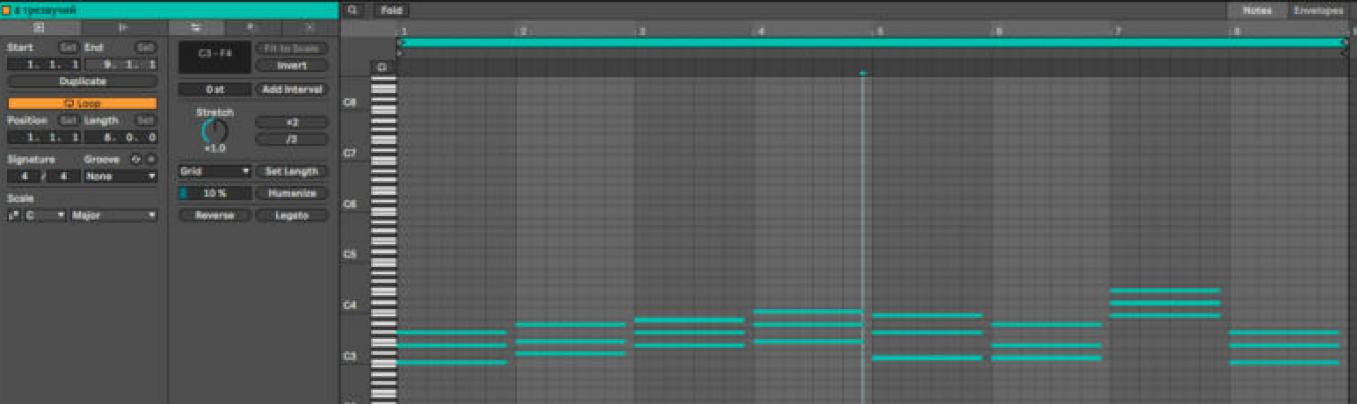1357x404 pixels.
Task: Click the playhead insert marker triangle
Action: point(862,73)
